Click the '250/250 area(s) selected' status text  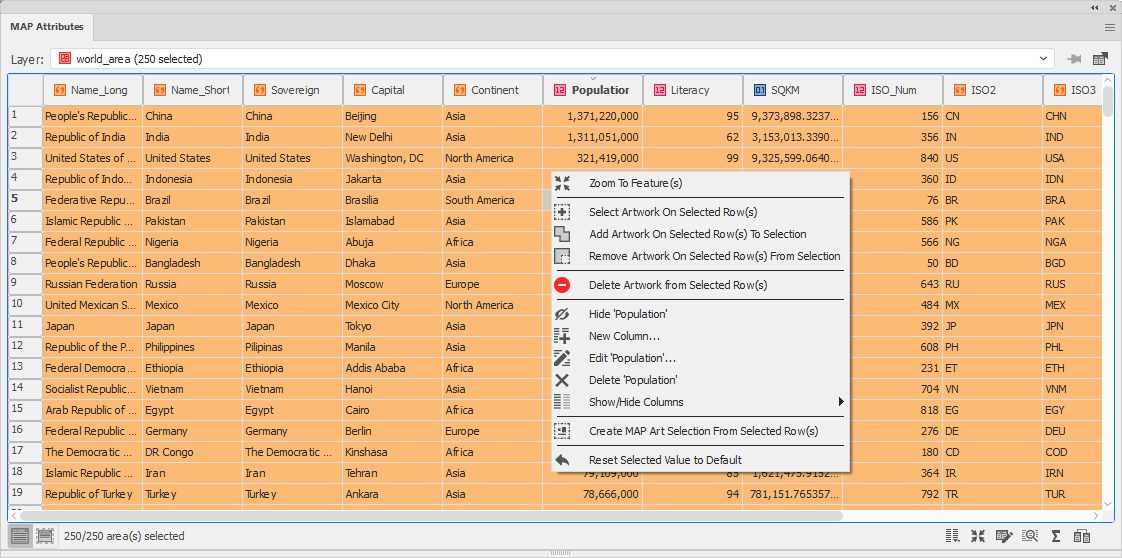124,536
